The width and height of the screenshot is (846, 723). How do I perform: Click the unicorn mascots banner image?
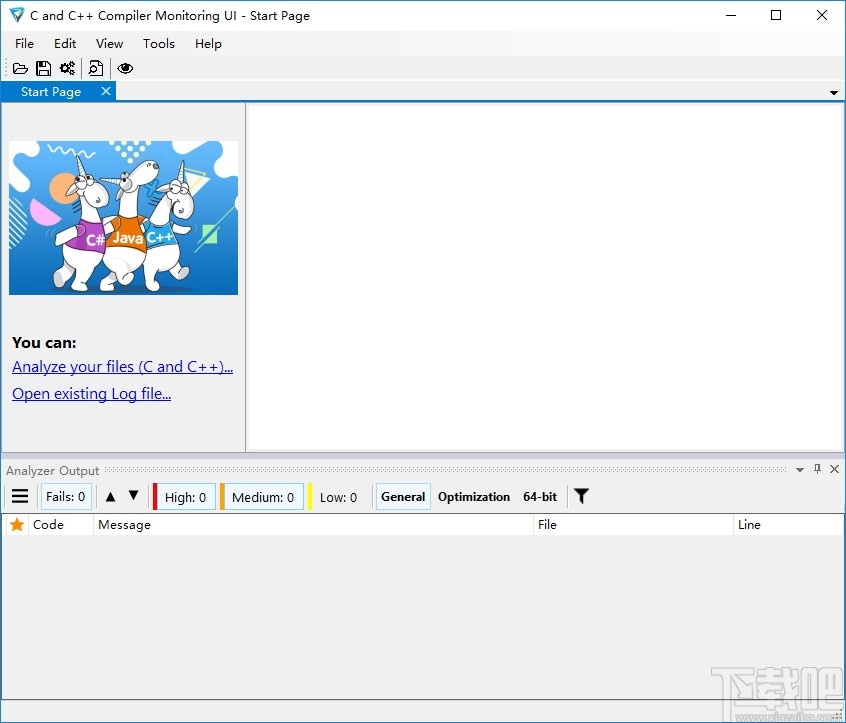pos(124,217)
